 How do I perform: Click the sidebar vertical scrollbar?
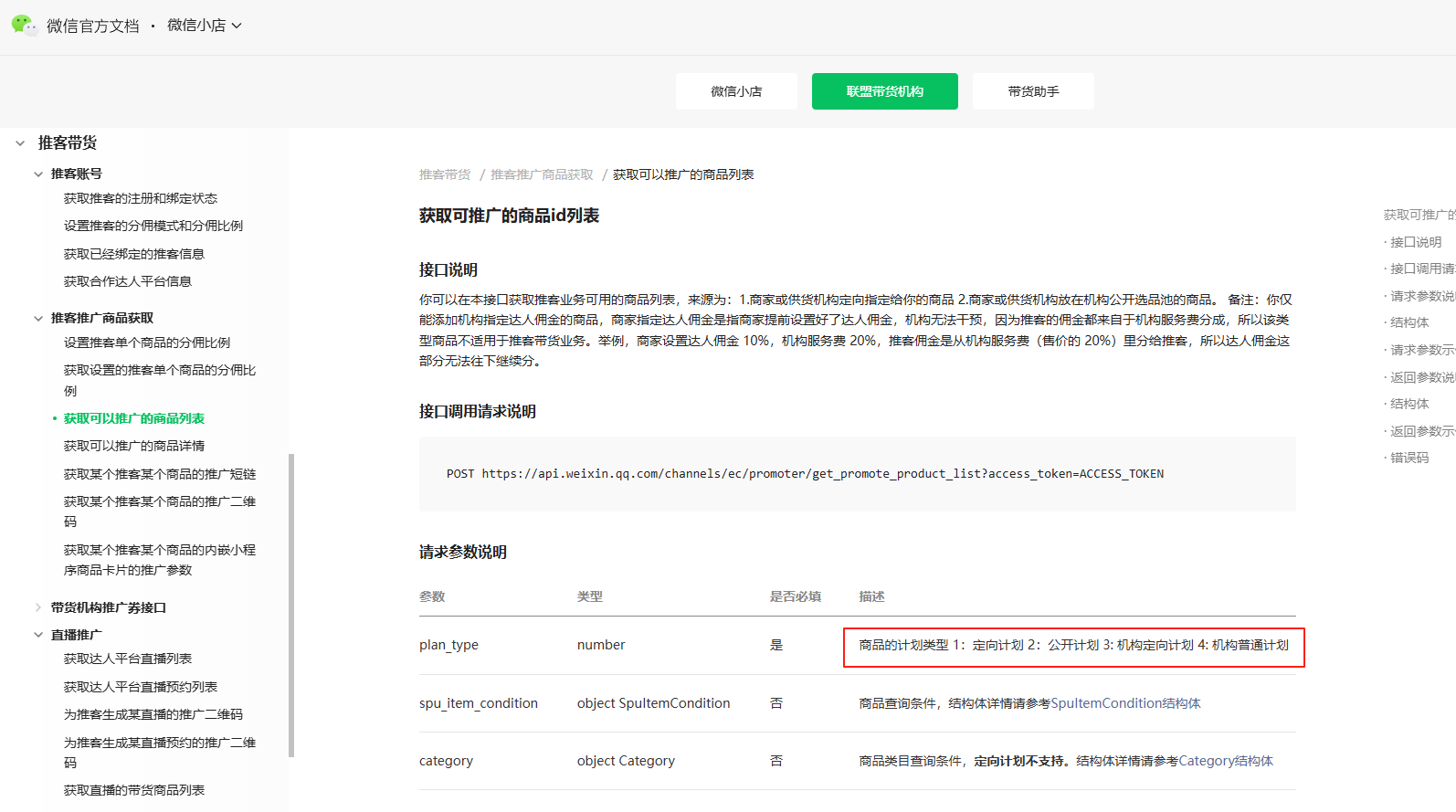click(291, 606)
